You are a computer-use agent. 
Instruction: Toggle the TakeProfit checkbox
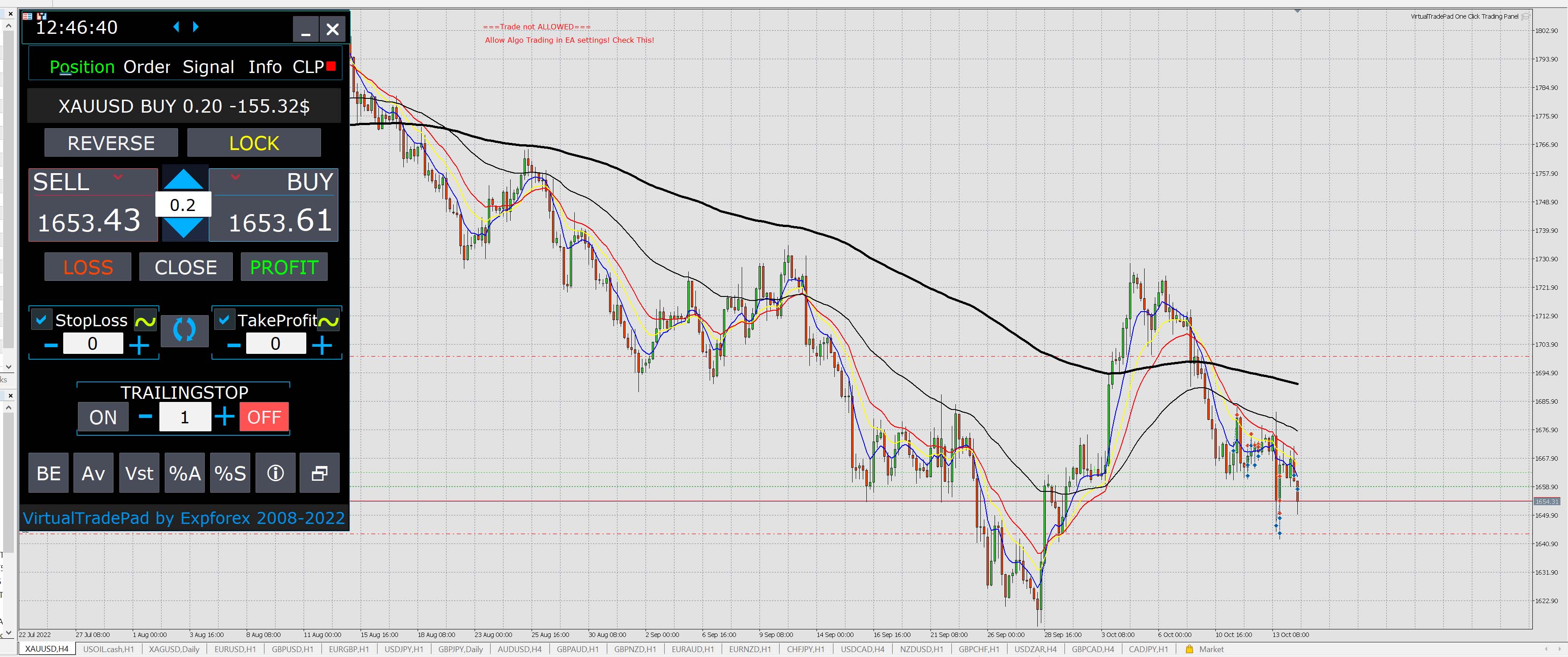pos(224,320)
